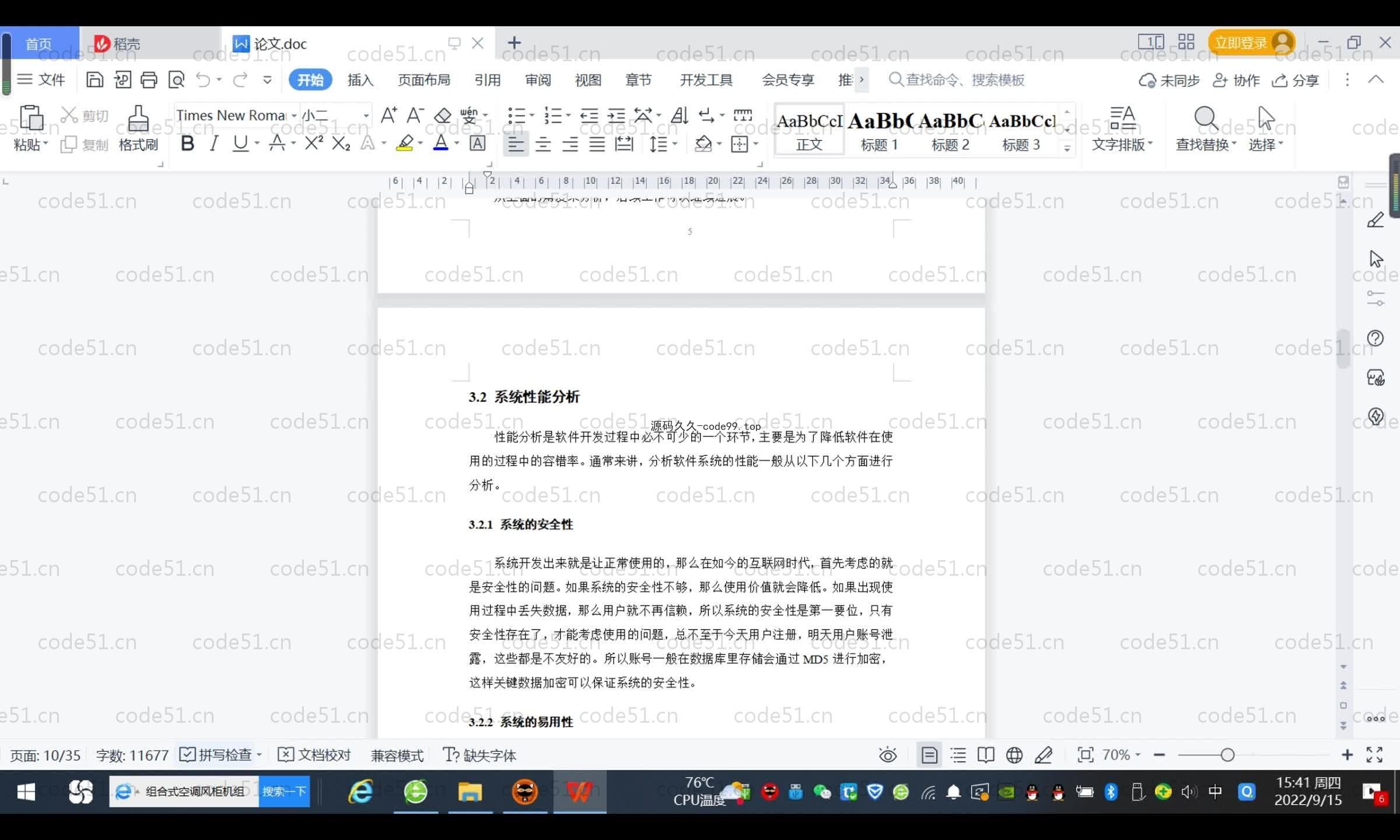Toggle justified paragraph alignment

tap(597, 143)
